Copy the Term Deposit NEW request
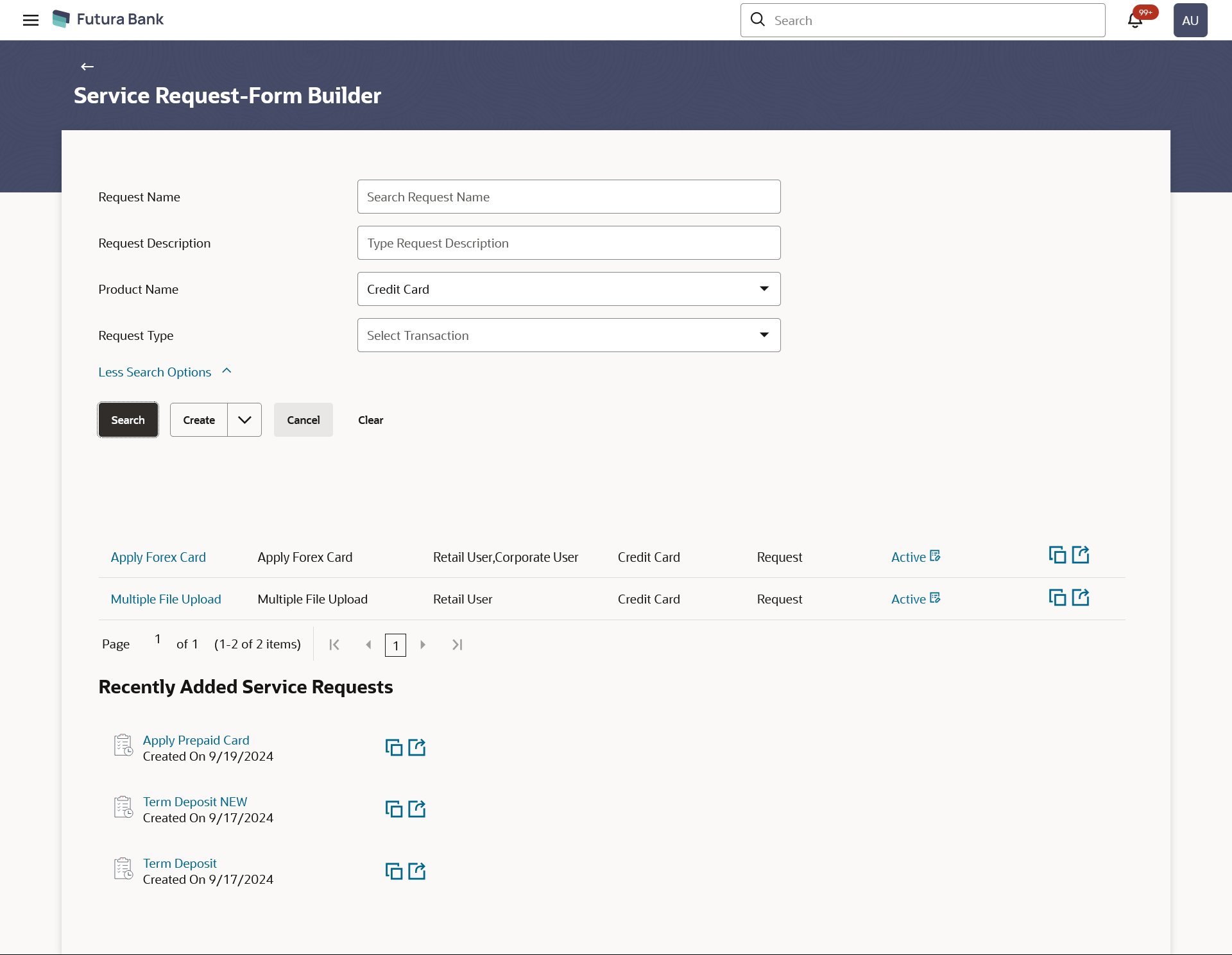Image resolution: width=1232 pixels, height=955 pixels. tap(393, 809)
